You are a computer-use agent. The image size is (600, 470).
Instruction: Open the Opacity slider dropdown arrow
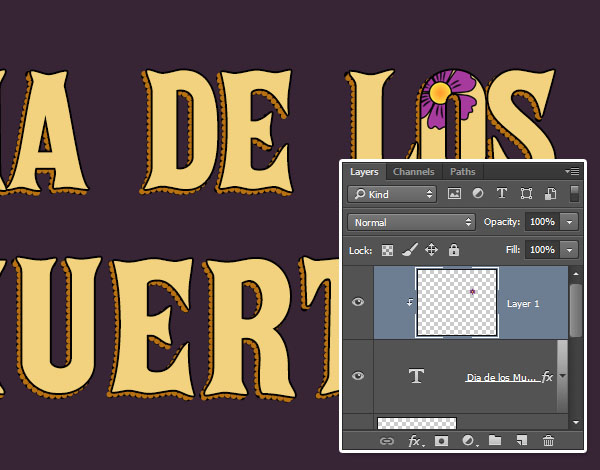tap(569, 222)
